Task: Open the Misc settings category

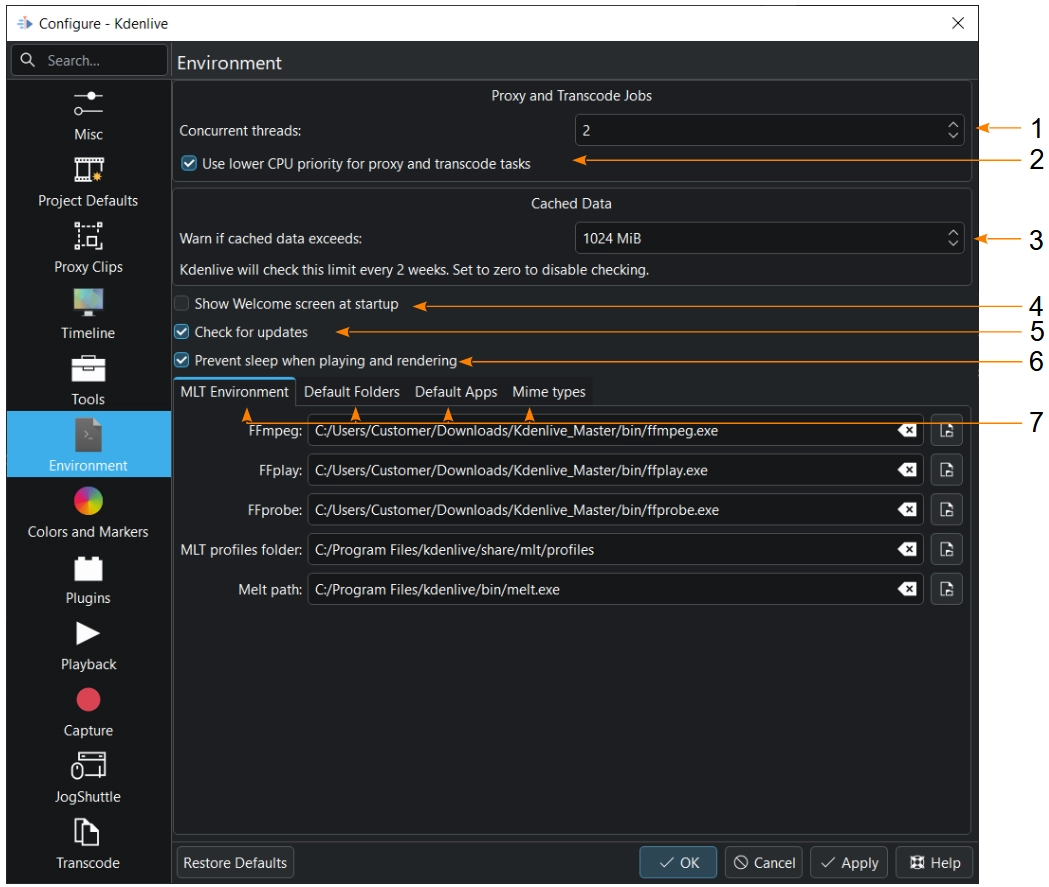Action: 88,115
